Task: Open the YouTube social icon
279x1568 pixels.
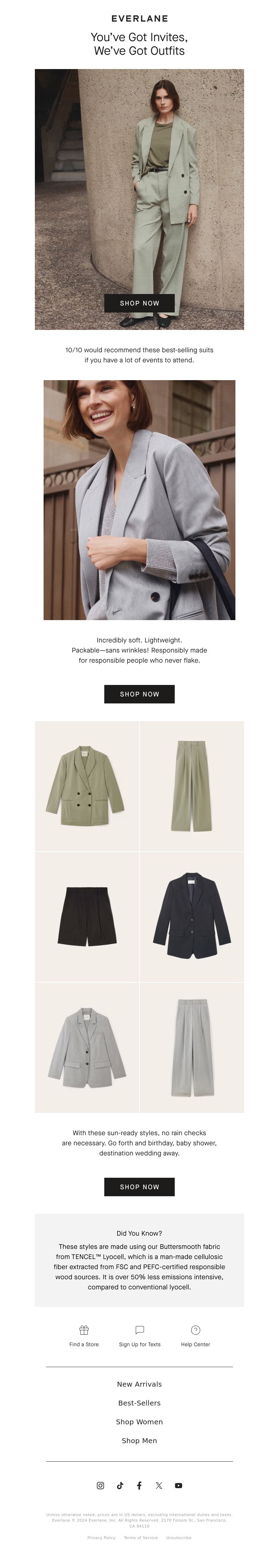Action: click(x=179, y=1485)
